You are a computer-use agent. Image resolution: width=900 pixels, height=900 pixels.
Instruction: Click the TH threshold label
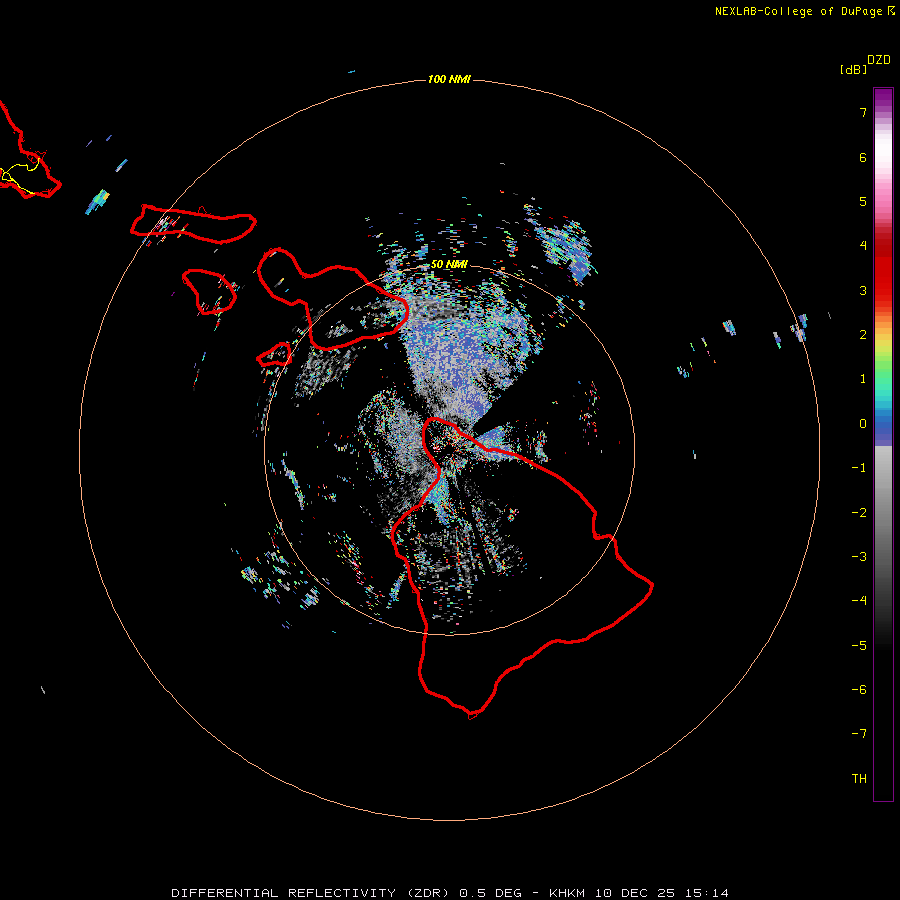[859, 779]
